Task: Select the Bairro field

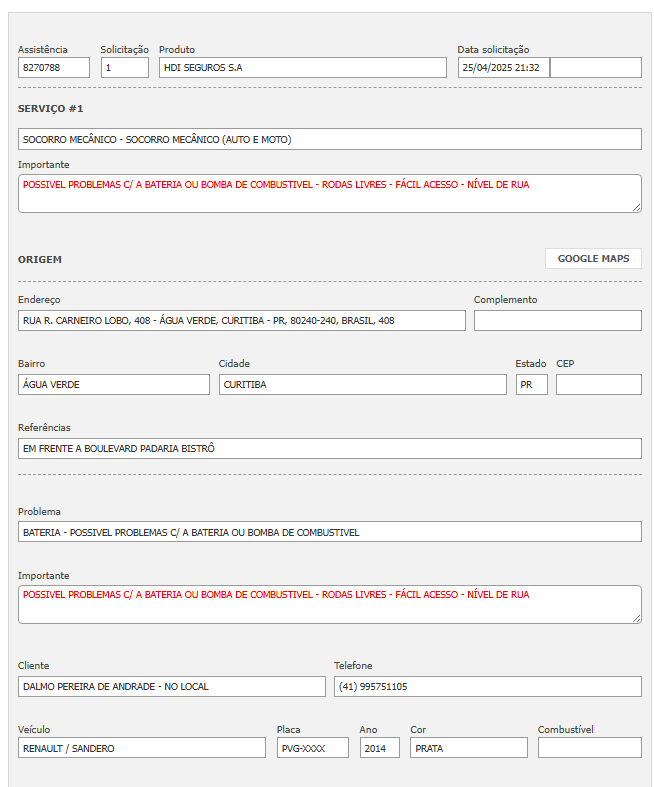Action: point(114,385)
